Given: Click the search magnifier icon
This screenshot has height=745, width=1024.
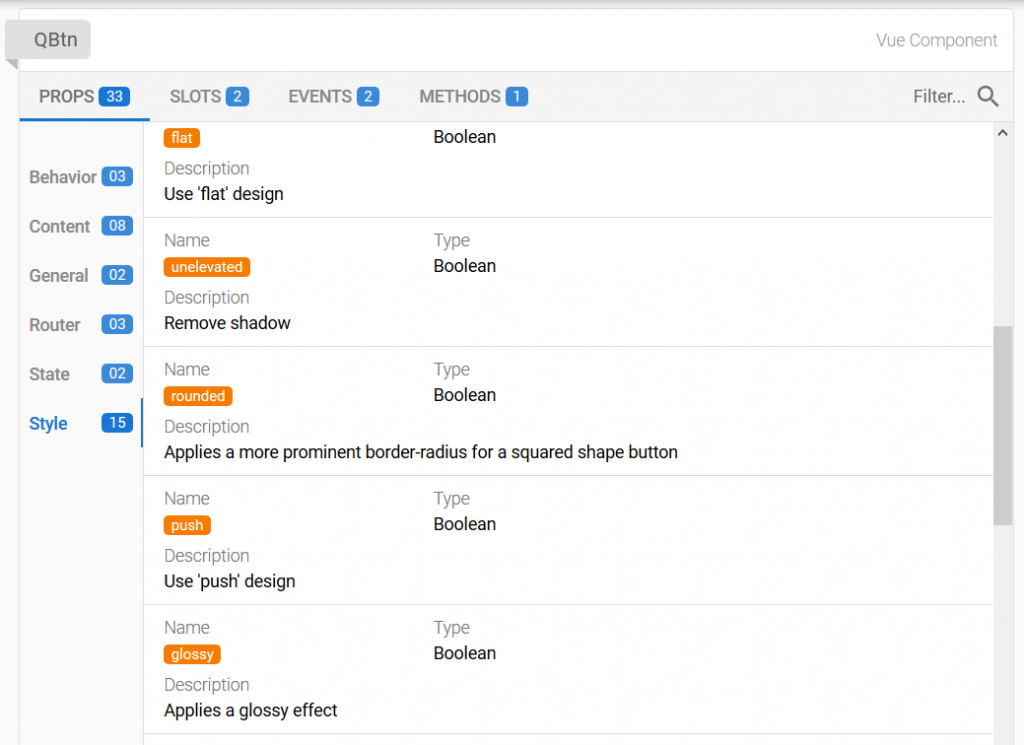Looking at the screenshot, I should (x=988, y=97).
